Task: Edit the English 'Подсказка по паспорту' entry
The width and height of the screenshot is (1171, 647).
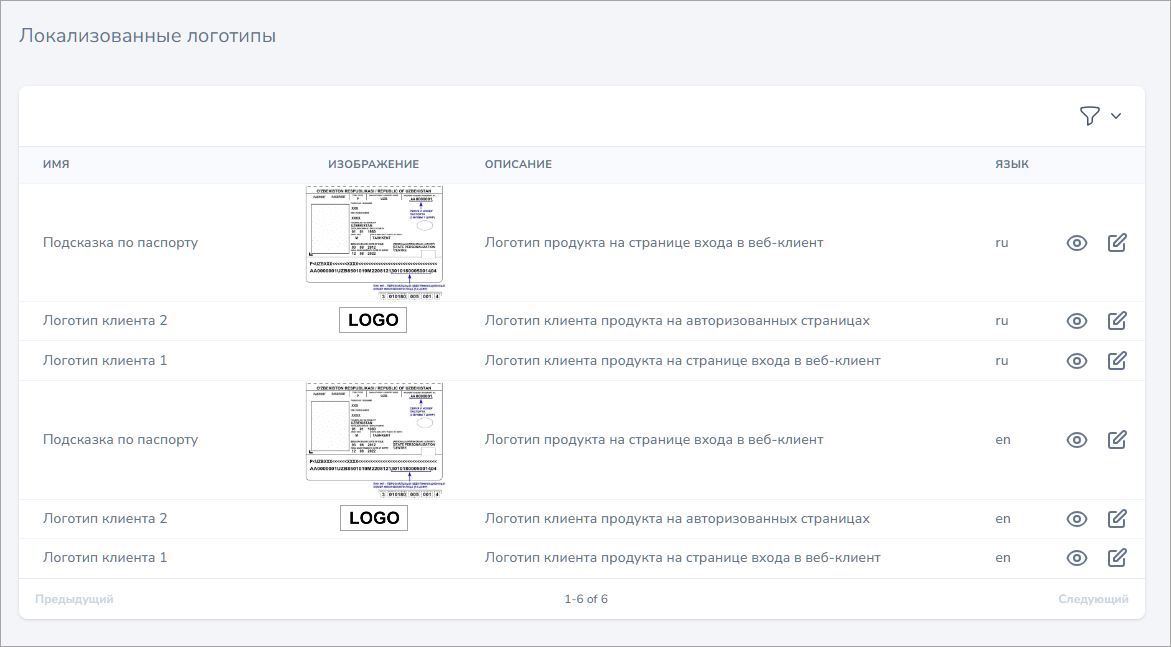Action: (x=1117, y=439)
